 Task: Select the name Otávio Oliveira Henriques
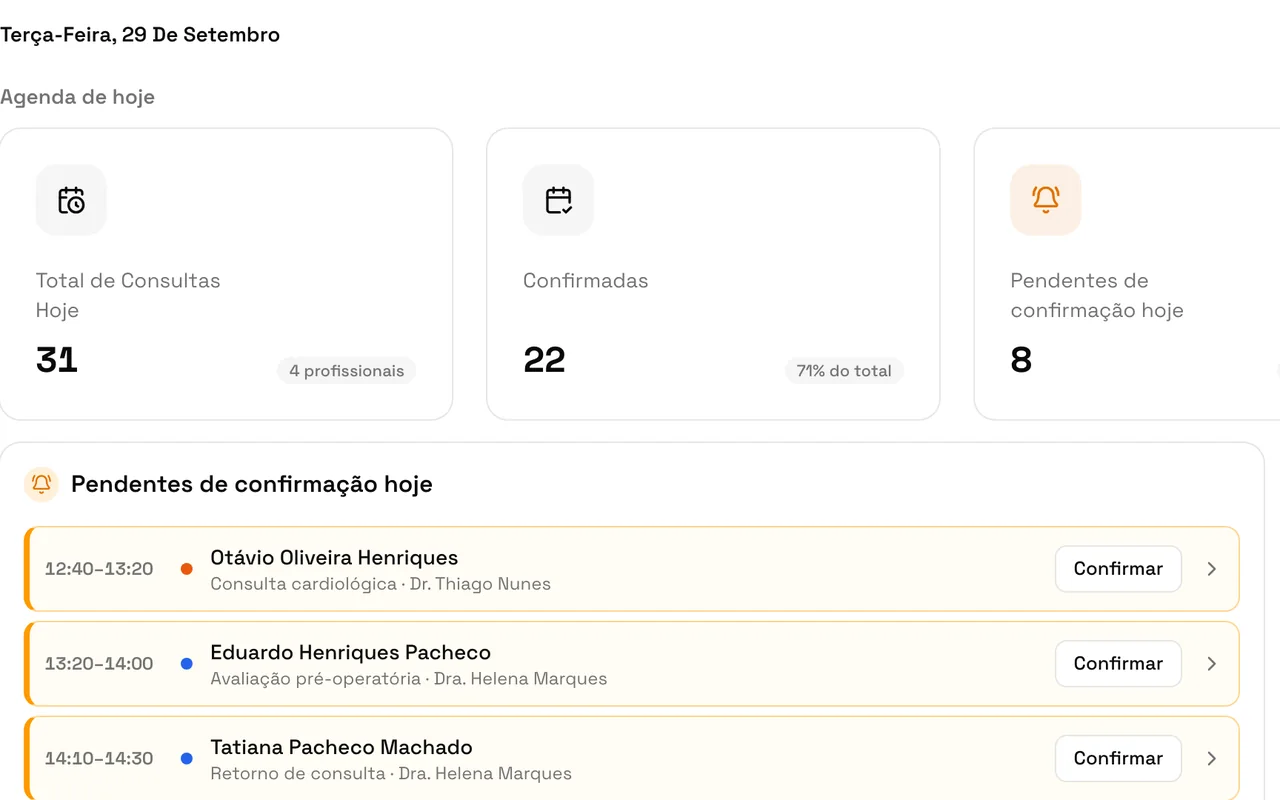coord(334,558)
